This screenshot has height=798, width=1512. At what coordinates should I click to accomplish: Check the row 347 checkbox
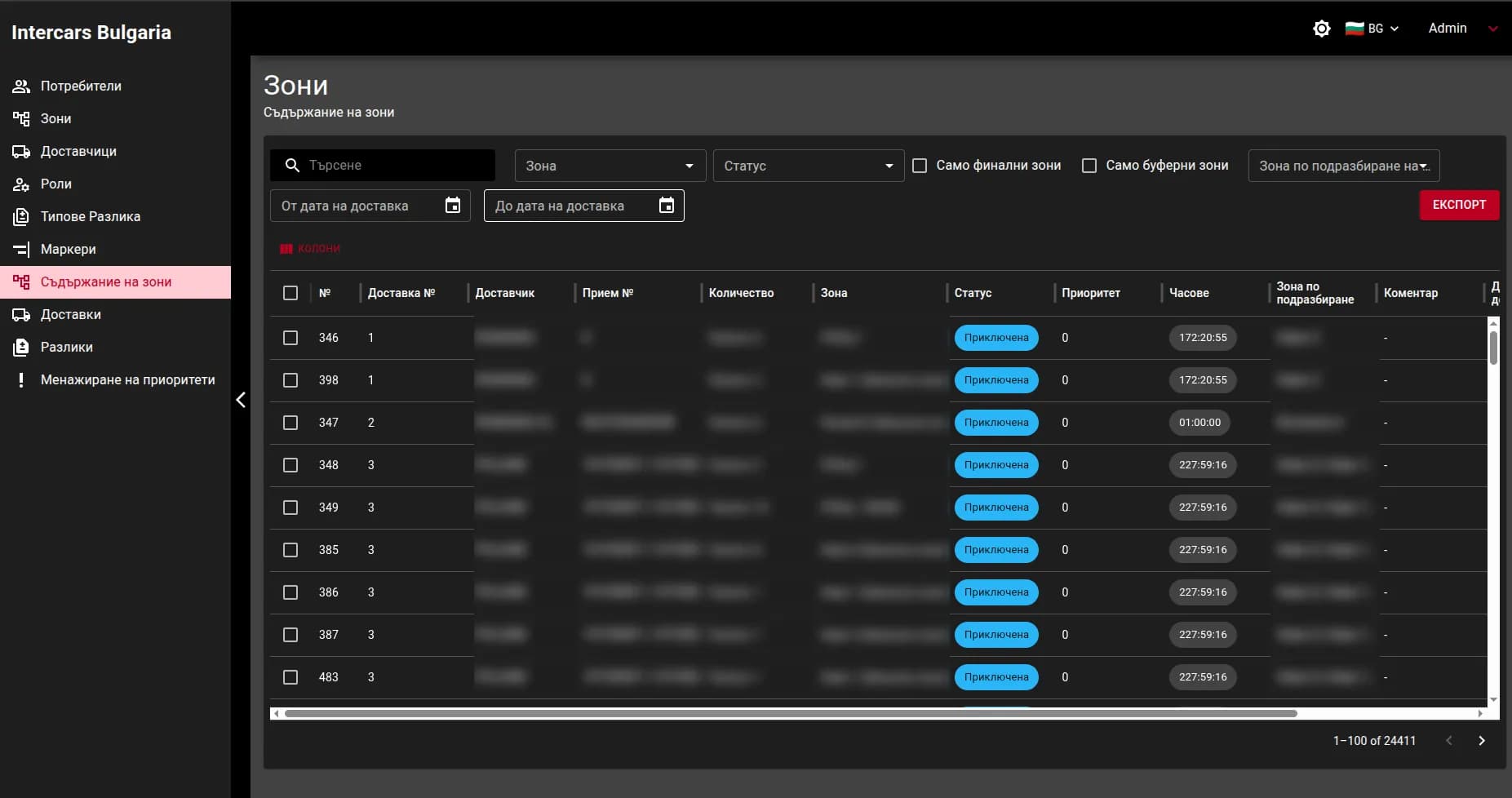[290, 423]
